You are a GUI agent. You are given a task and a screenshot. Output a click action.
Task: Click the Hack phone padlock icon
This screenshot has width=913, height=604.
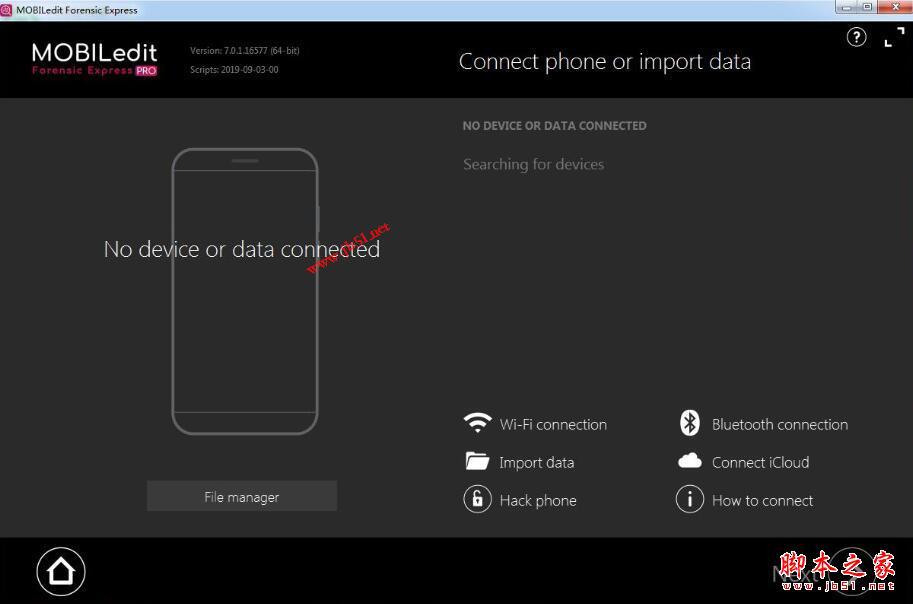[477, 499]
